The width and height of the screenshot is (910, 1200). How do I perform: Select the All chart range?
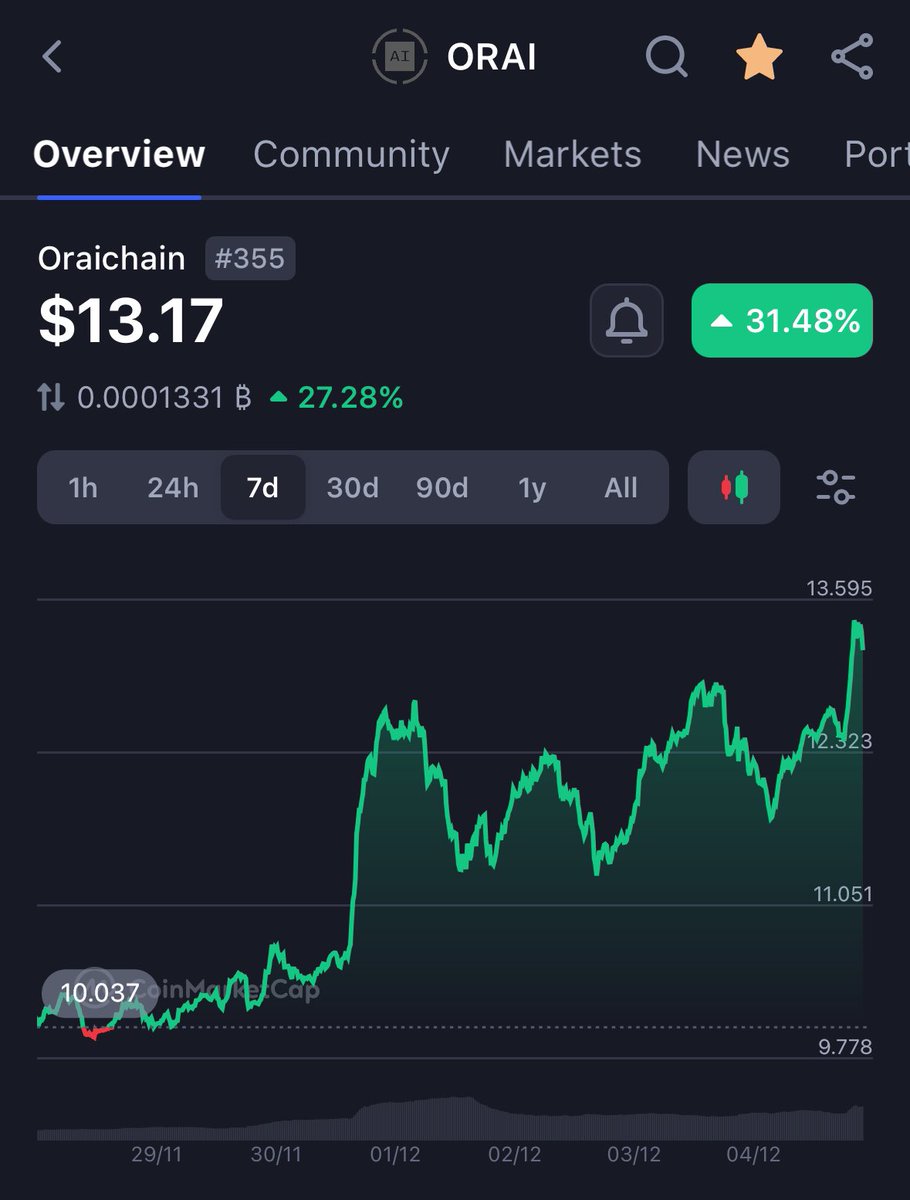(x=620, y=488)
